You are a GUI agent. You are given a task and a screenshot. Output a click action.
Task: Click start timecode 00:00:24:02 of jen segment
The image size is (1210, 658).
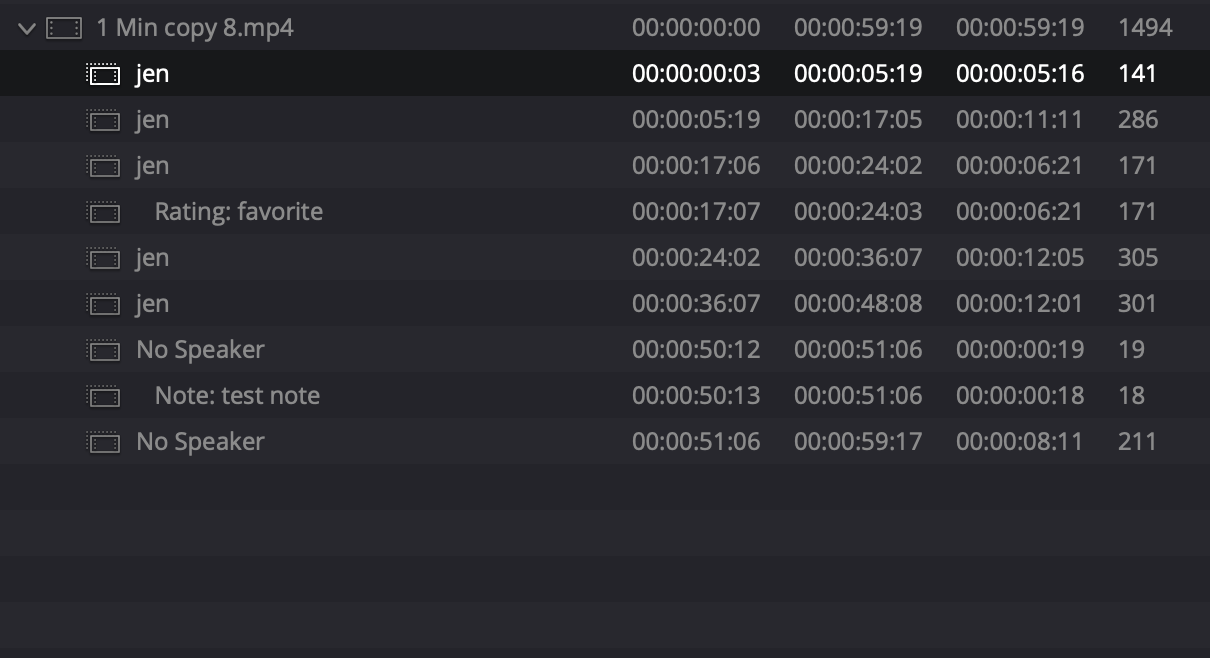tap(696, 258)
